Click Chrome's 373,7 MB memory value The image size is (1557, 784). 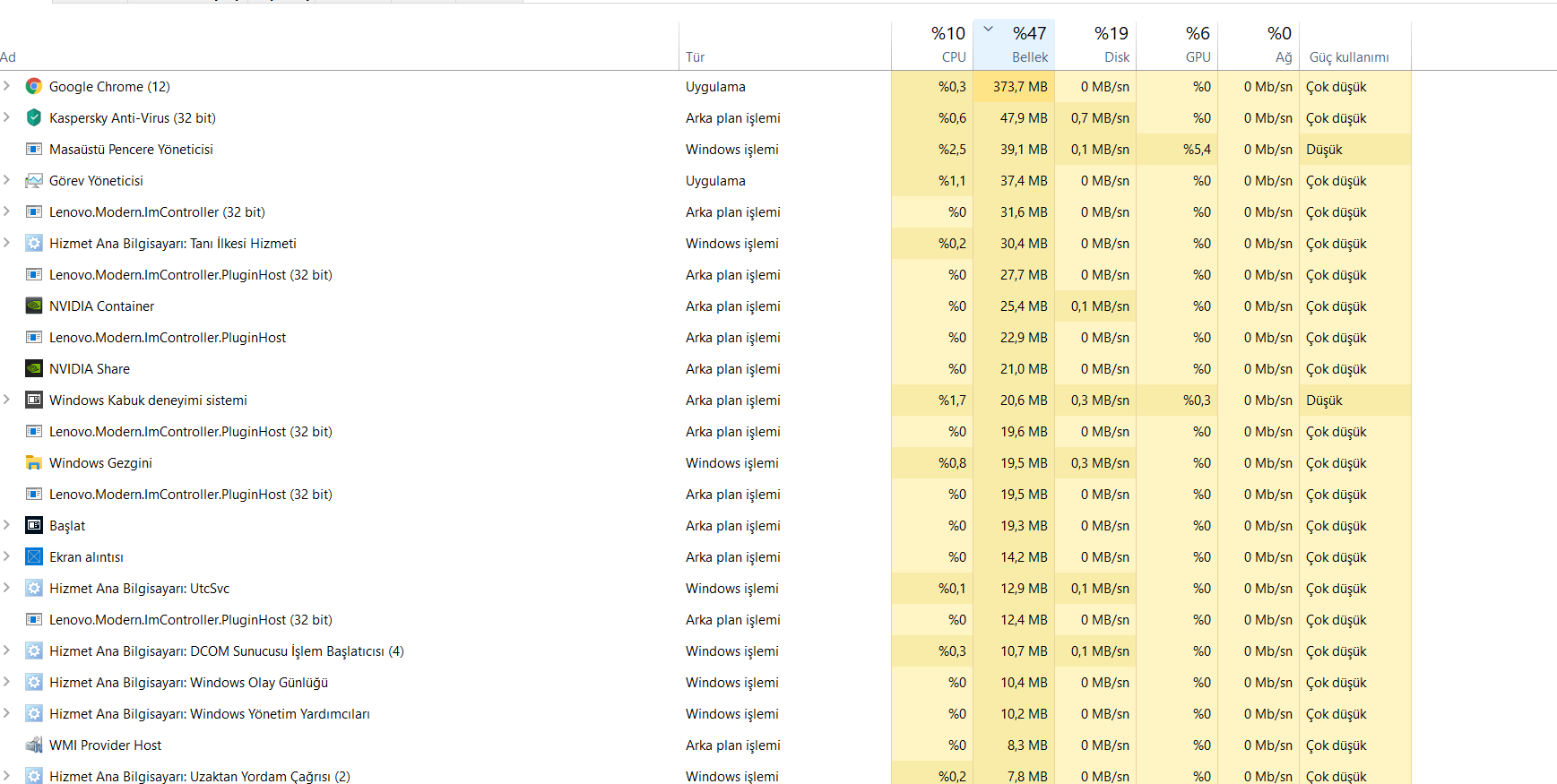[1020, 87]
